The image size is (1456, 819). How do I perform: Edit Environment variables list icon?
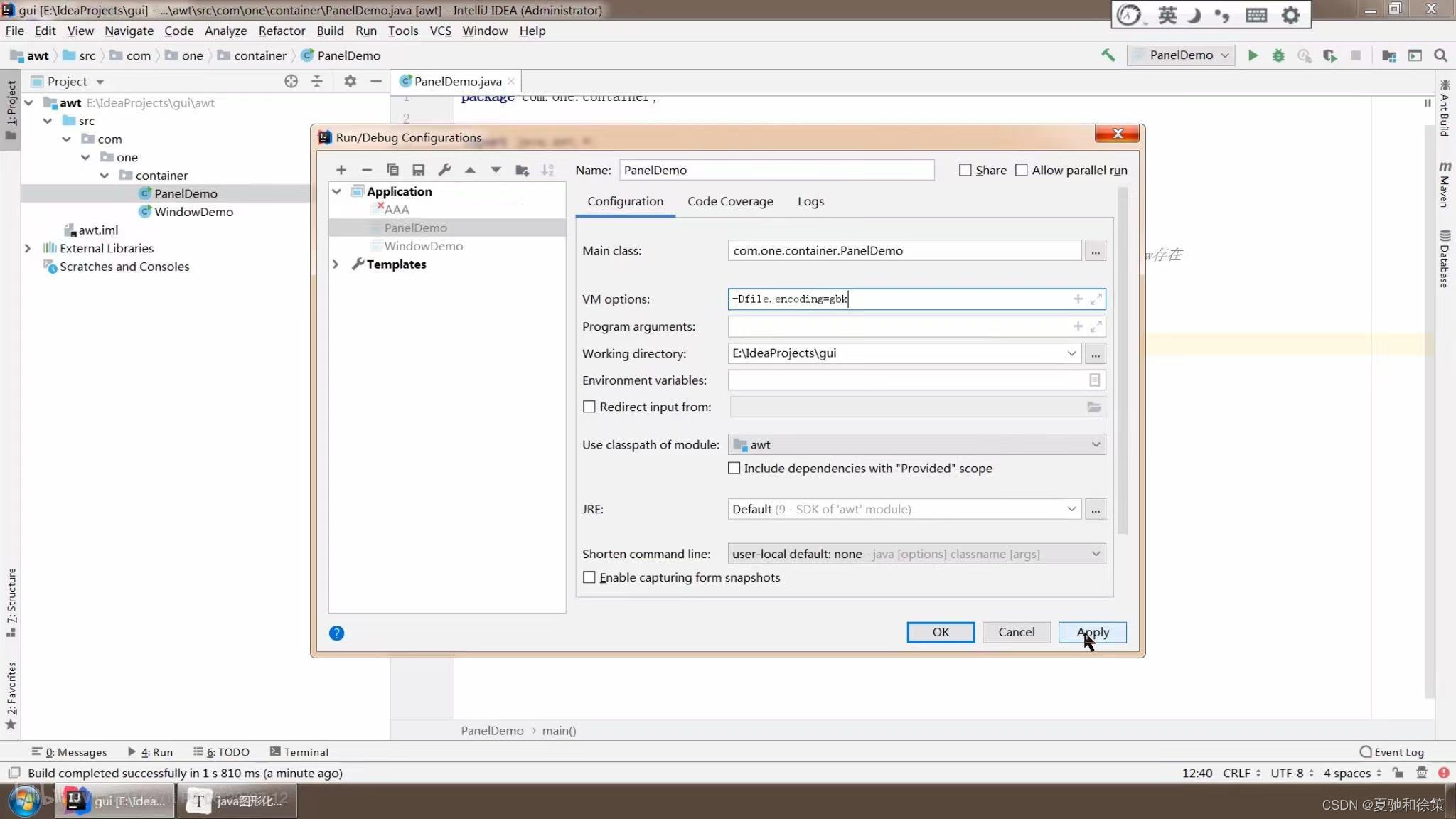[1095, 380]
